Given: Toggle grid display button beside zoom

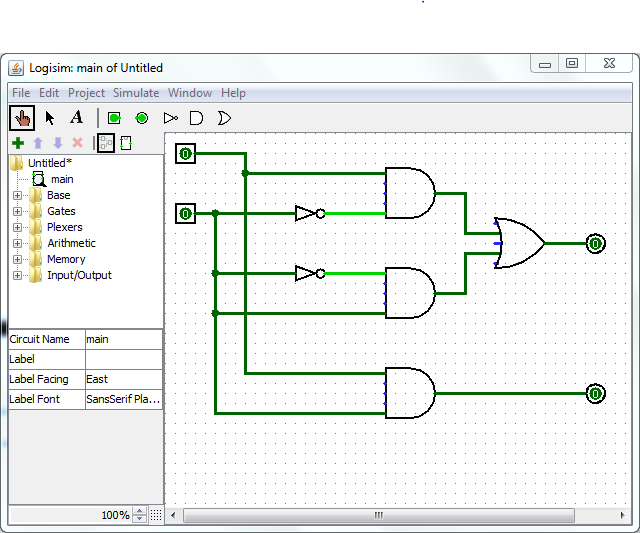Looking at the screenshot, I should coord(156,515).
